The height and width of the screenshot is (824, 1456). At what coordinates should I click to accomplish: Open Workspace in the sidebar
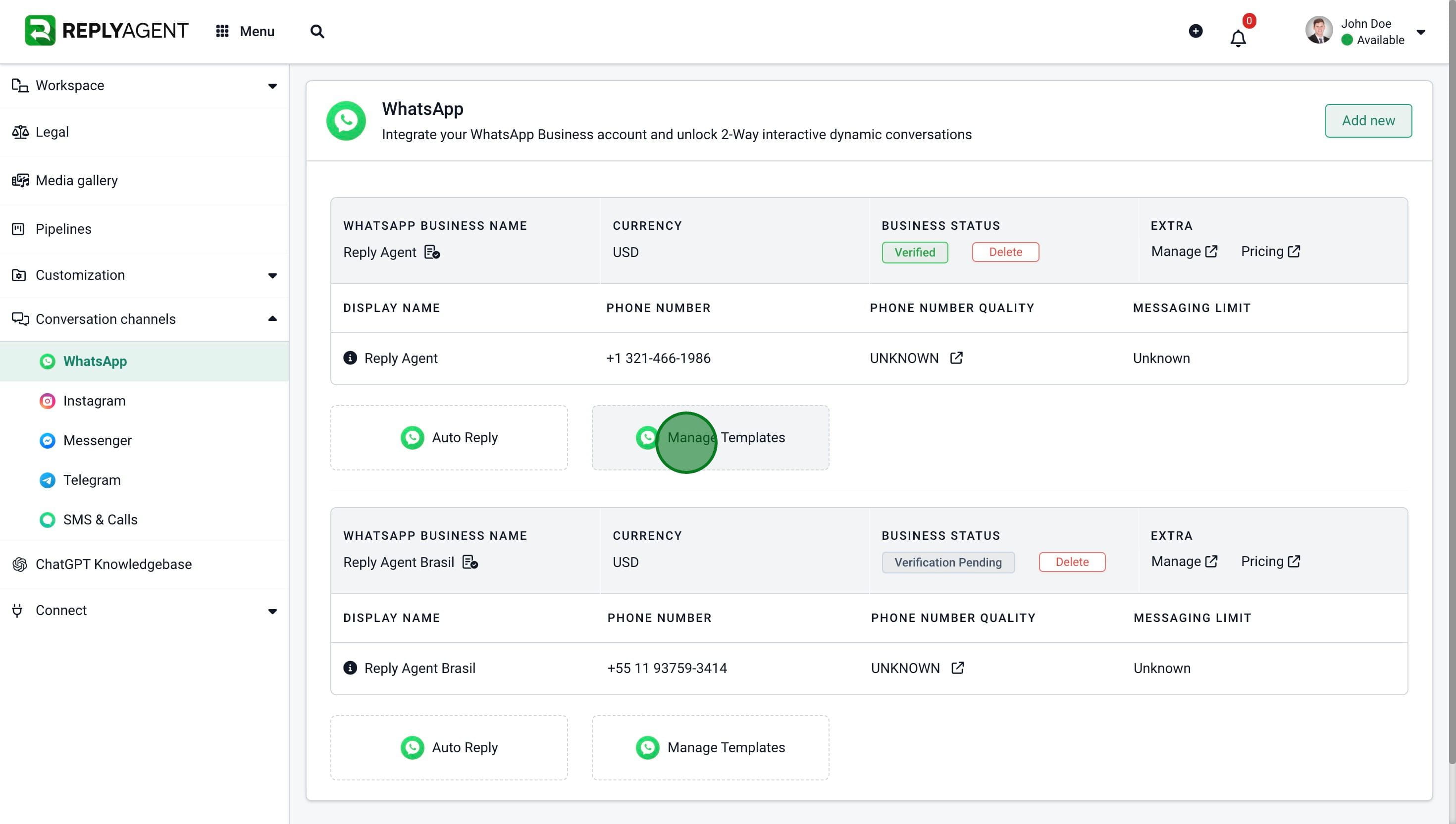click(x=144, y=86)
